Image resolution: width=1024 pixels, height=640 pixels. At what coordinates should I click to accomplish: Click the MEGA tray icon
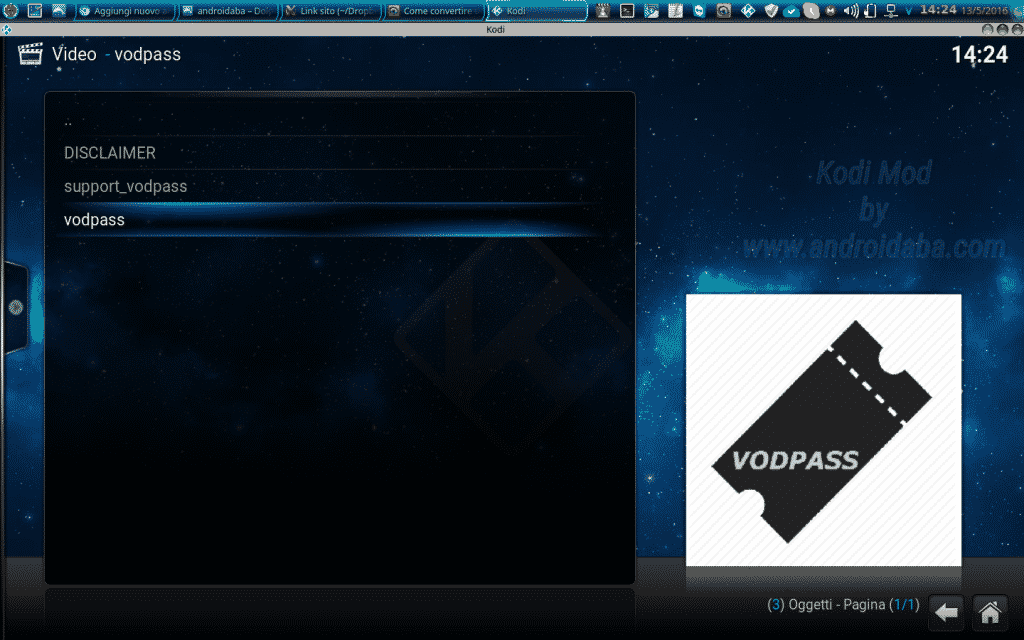[831, 11]
